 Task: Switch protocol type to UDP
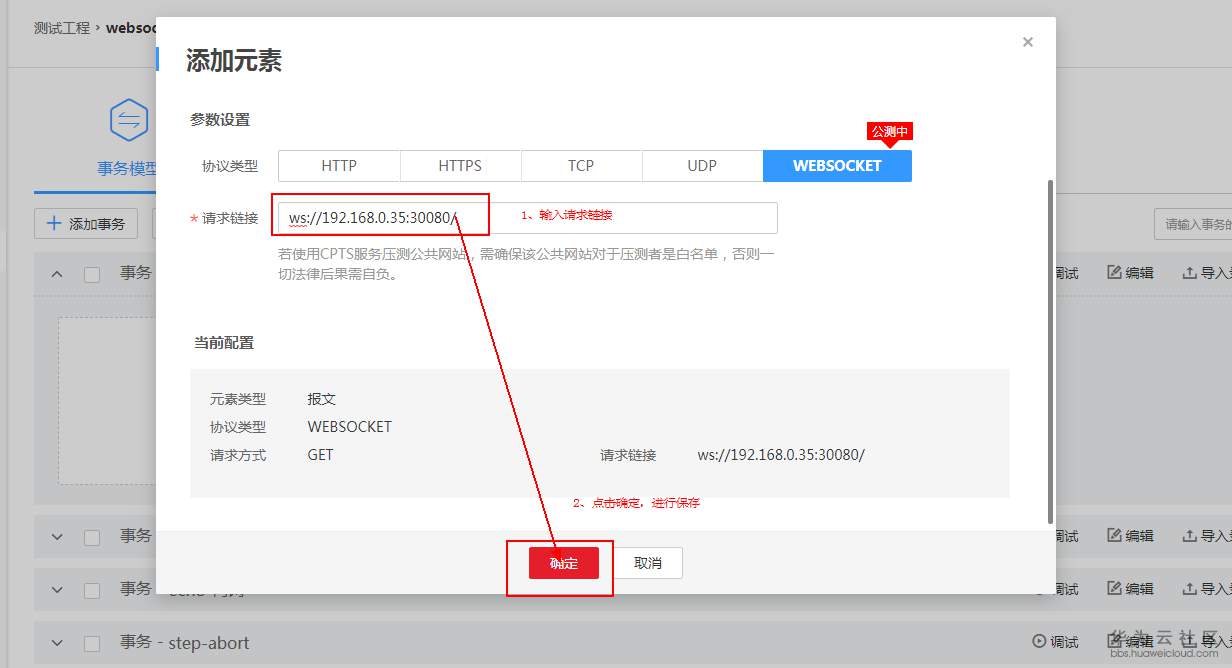pyautogui.click(x=702, y=166)
